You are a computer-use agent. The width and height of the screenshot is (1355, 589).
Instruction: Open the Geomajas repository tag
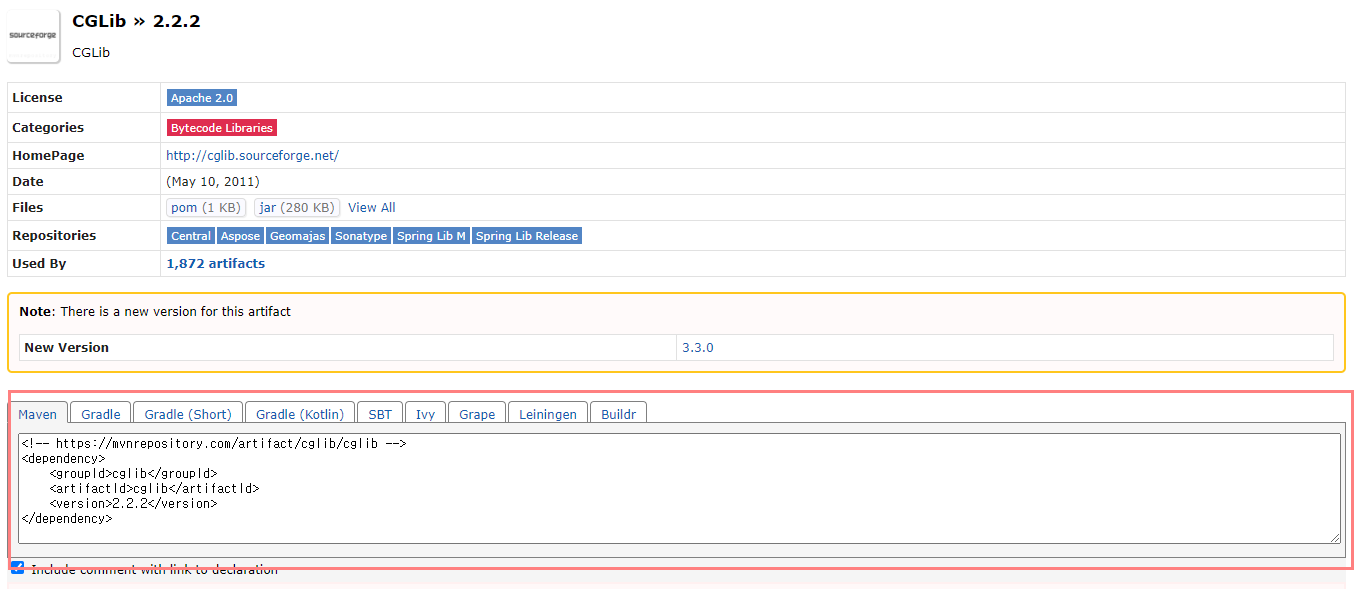298,236
